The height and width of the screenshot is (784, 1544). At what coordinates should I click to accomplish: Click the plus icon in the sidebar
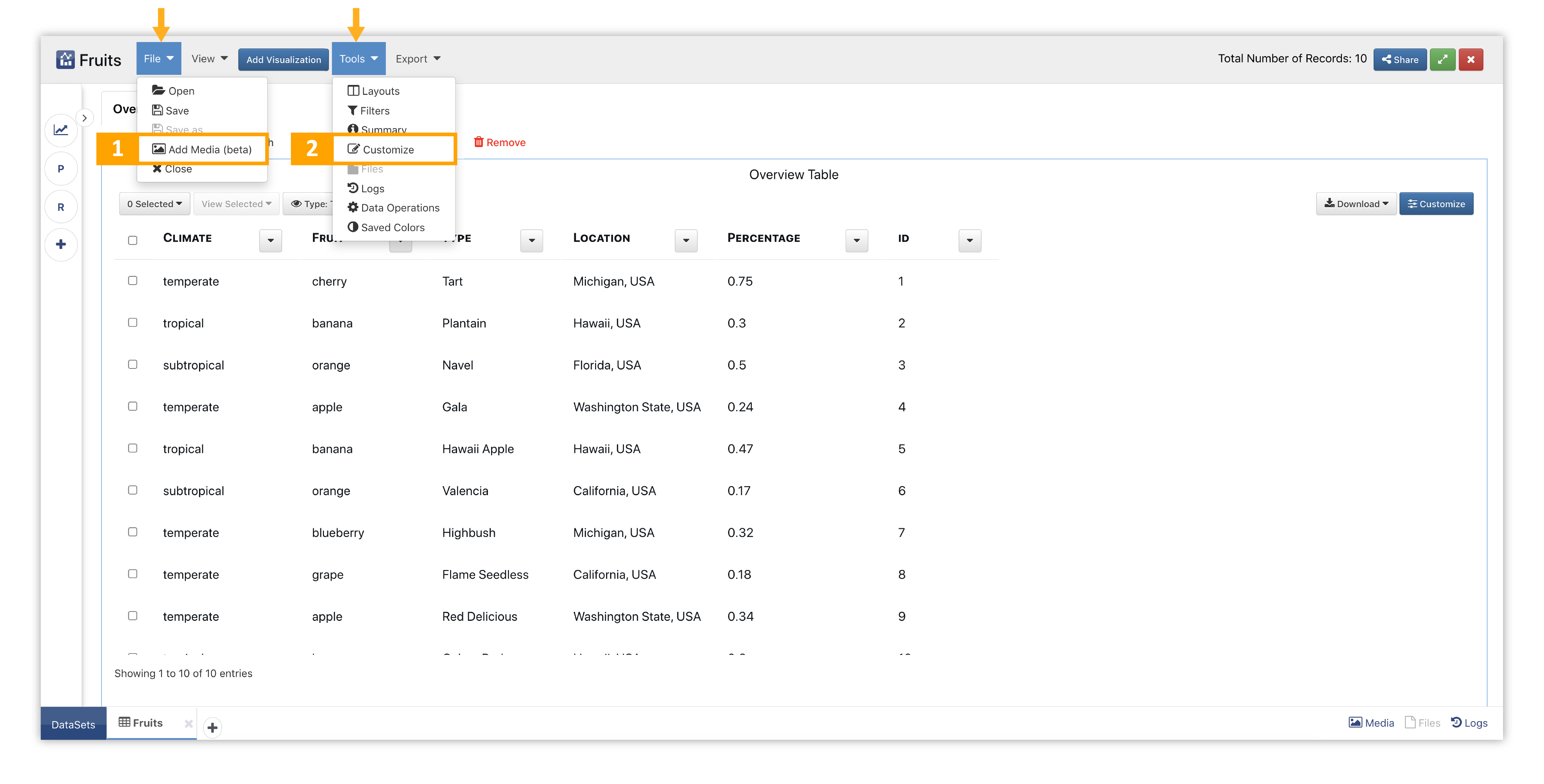(x=61, y=244)
